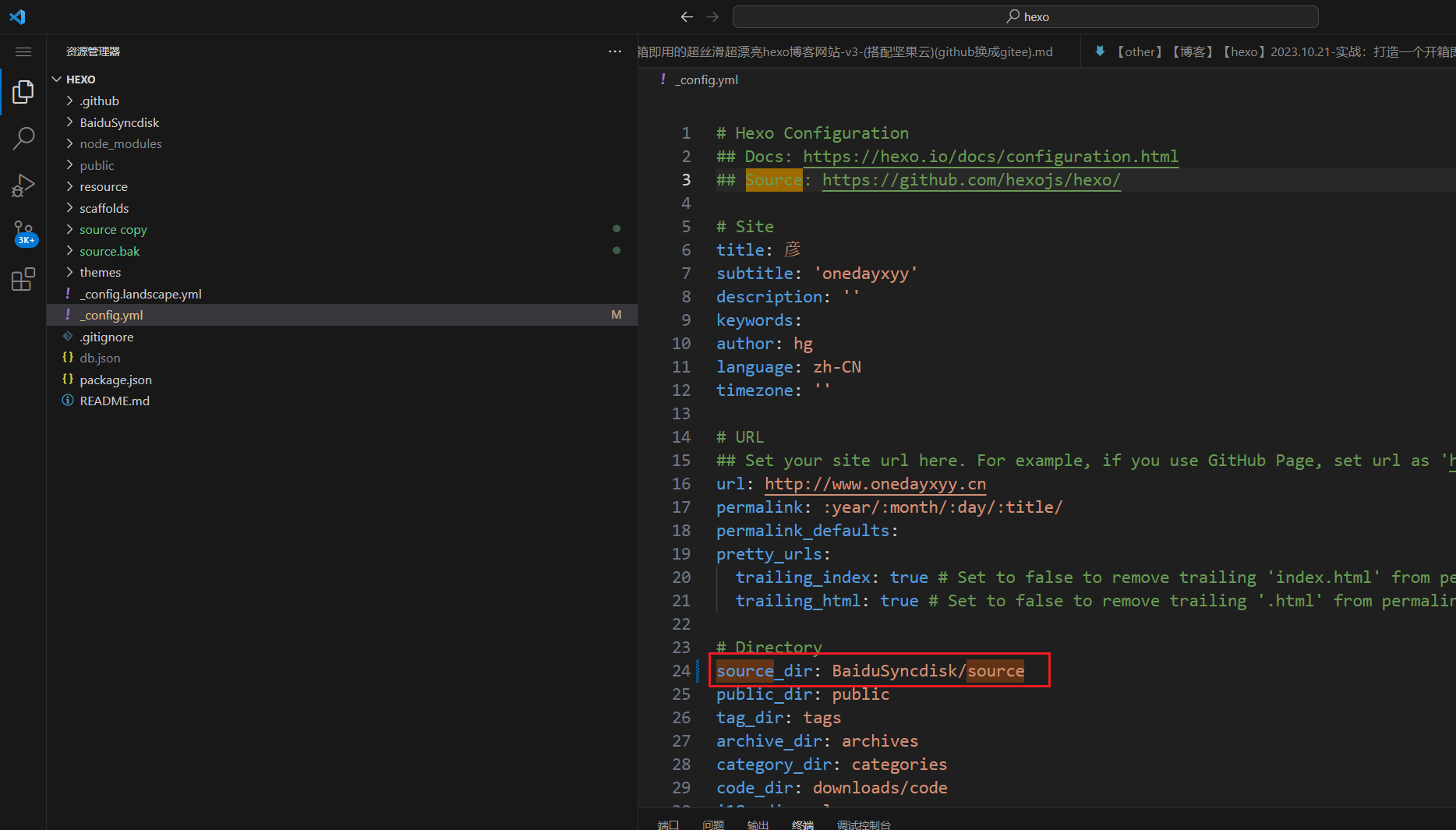Image resolution: width=1456 pixels, height=830 pixels.
Task: Select _config.yml in the explorer
Action: point(343,315)
